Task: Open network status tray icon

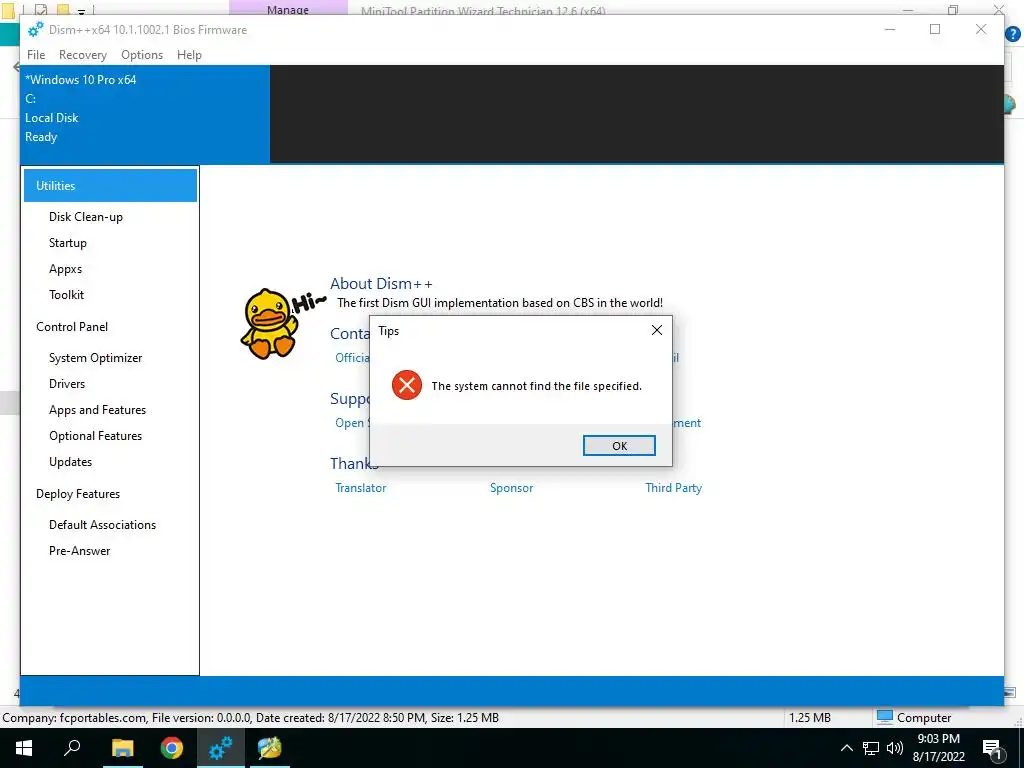Action: [x=871, y=748]
